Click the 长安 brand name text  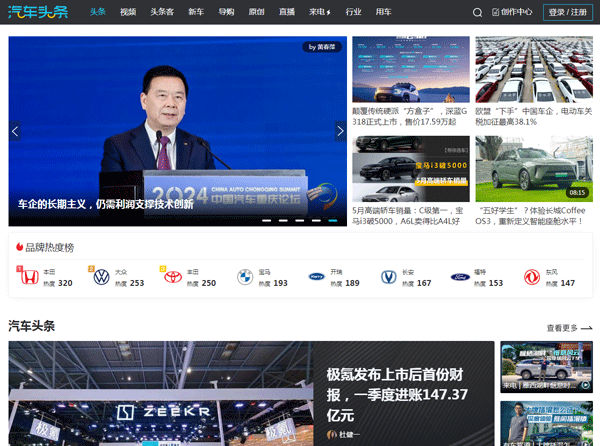[x=408, y=272]
